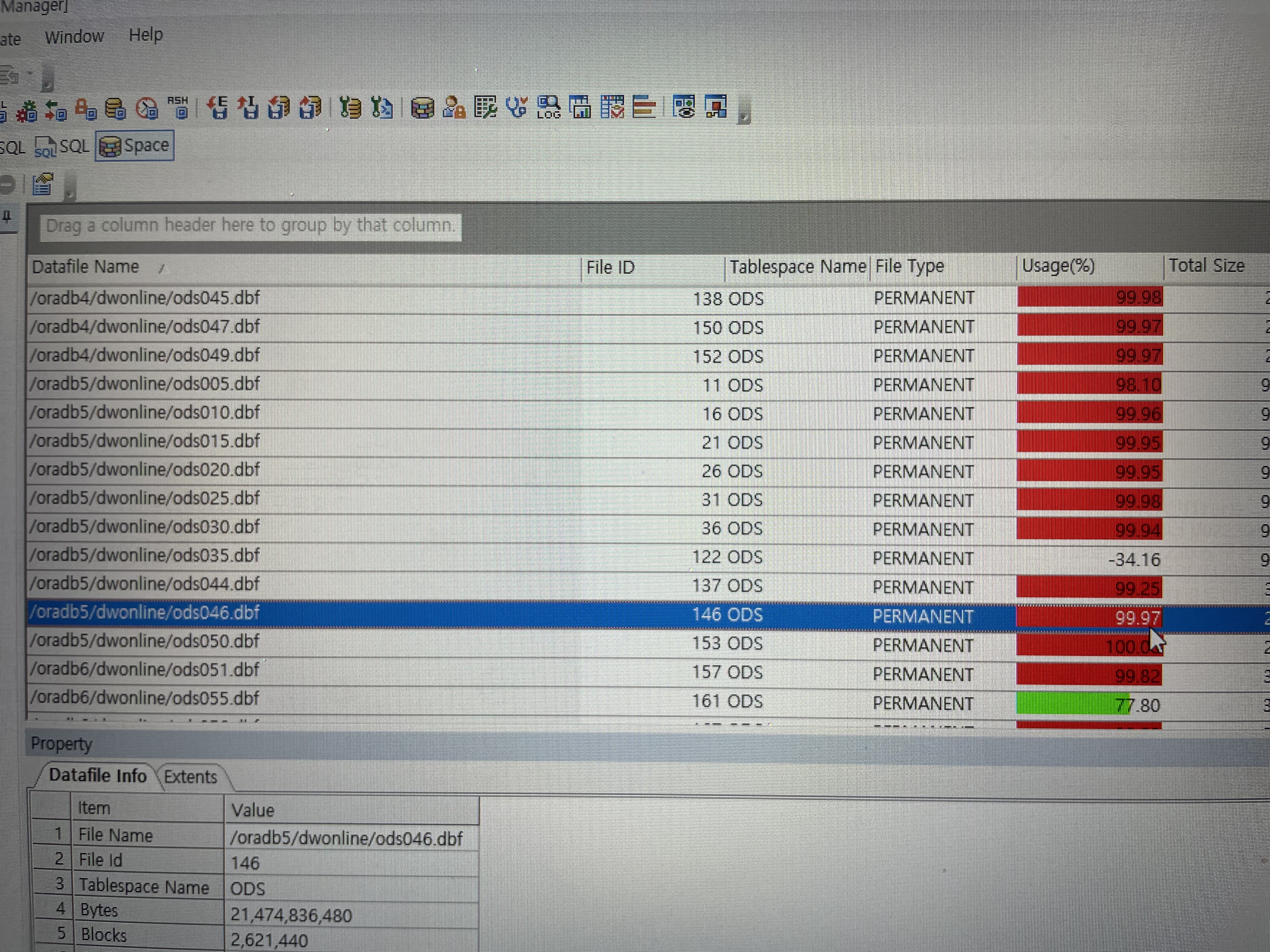
Task: Click green usage bar for ods055.dbf
Action: click(1068, 704)
